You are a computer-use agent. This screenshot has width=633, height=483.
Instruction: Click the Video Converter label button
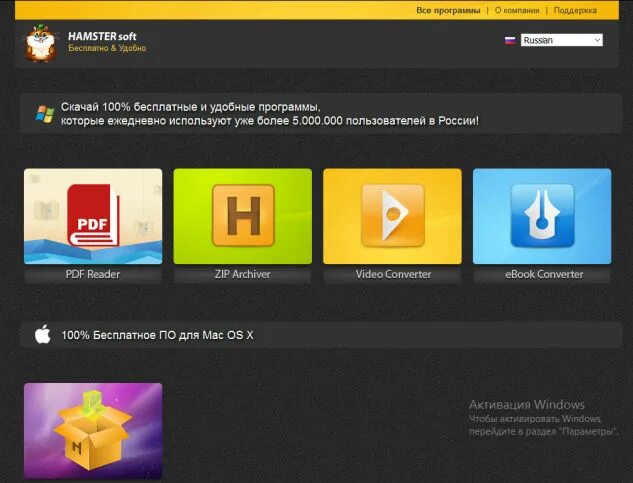click(392, 275)
